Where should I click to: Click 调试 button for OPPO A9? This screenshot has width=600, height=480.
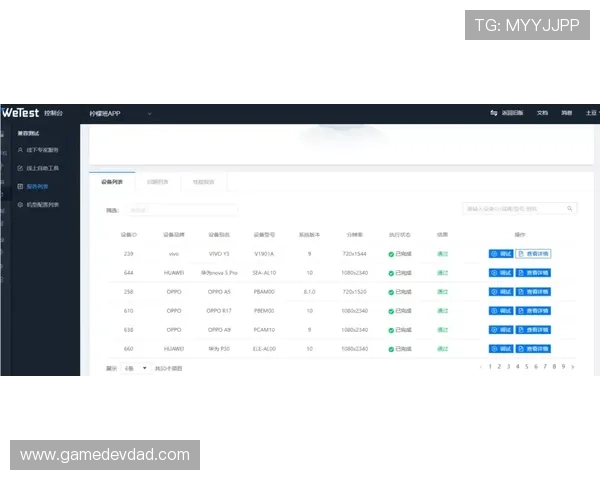click(501, 330)
